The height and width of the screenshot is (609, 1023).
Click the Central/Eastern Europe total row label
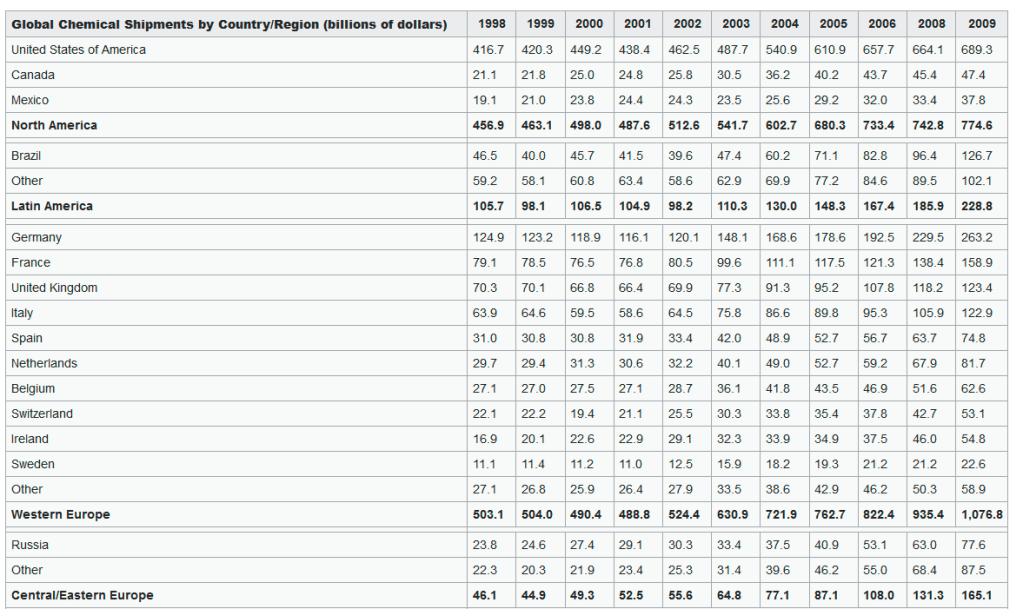tap(82, 595)
